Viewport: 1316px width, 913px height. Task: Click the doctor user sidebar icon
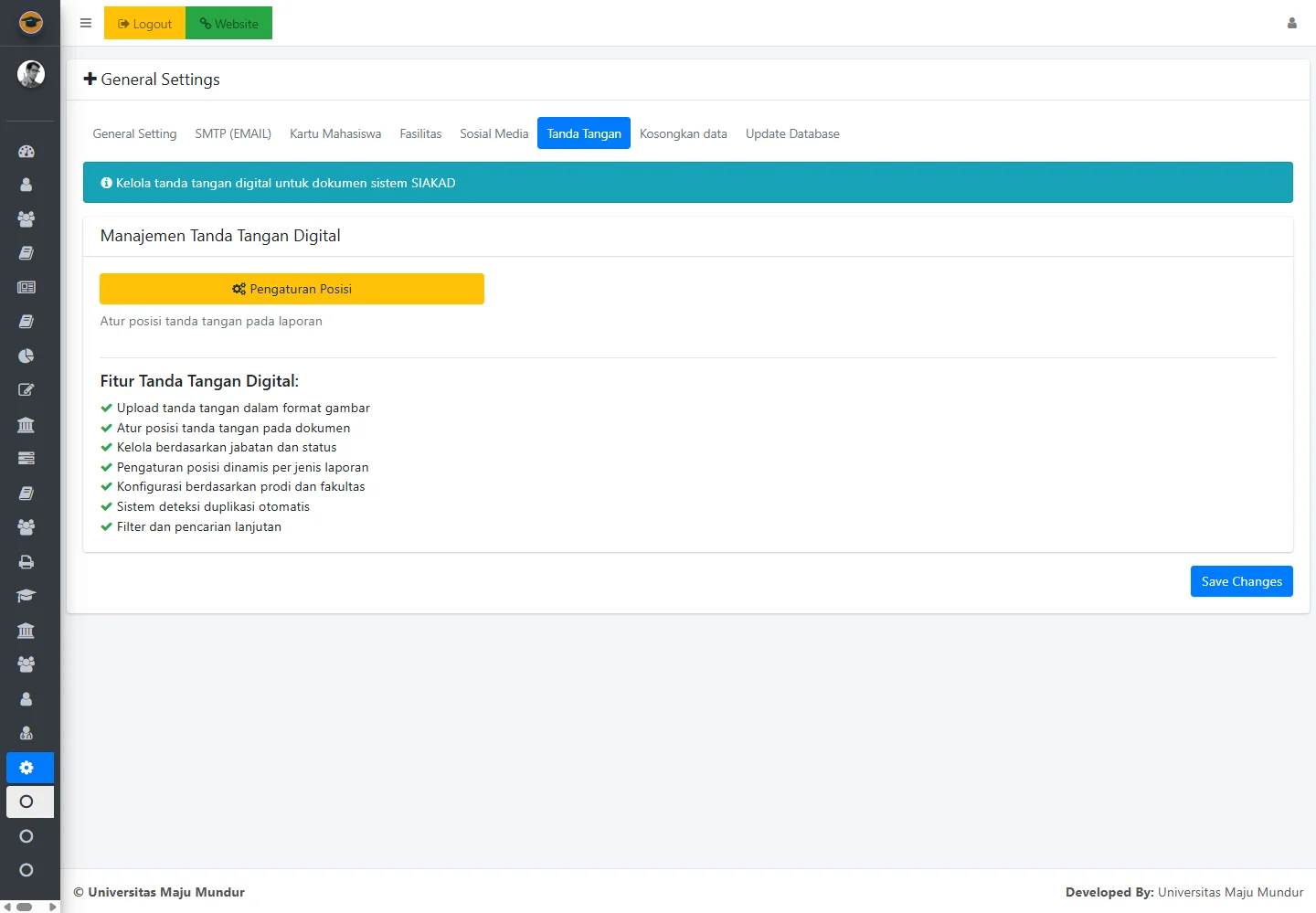[x=27, y=733]
